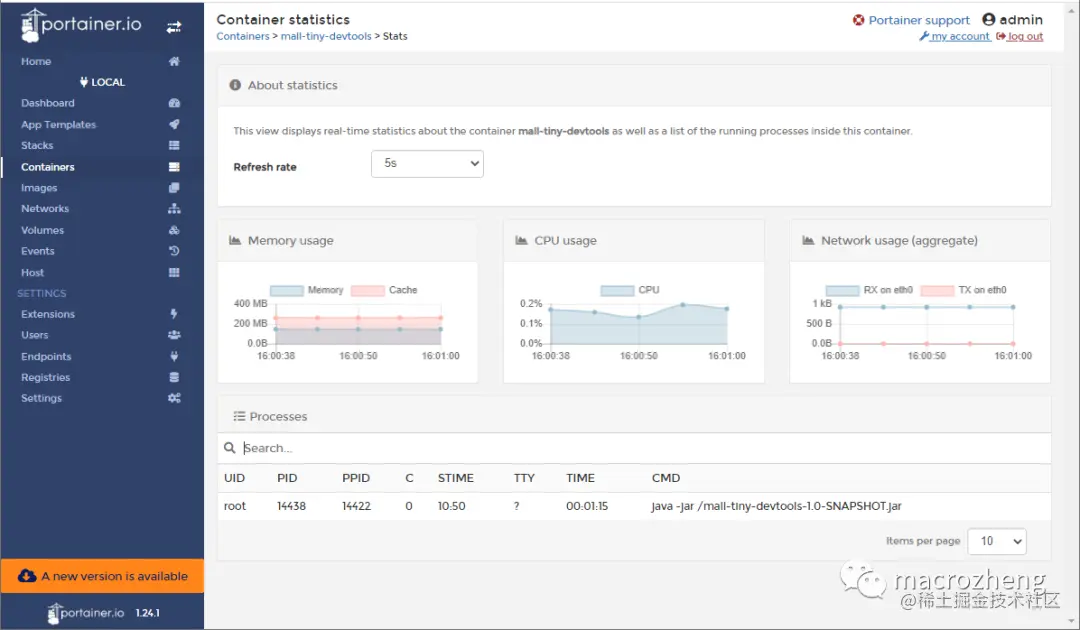This screenshot has width=1080, height=630.
Task: Click the LOCAL endpoint label in sidebar
Action: click(x=102, y=82)
